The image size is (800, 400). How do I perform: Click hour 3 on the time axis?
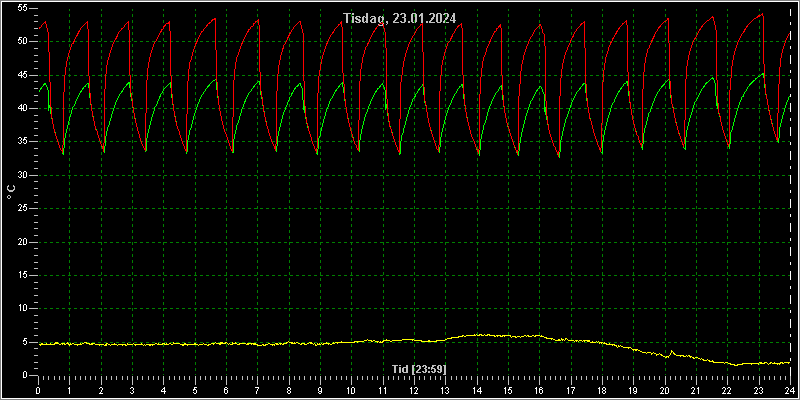(x=132, y=390)
